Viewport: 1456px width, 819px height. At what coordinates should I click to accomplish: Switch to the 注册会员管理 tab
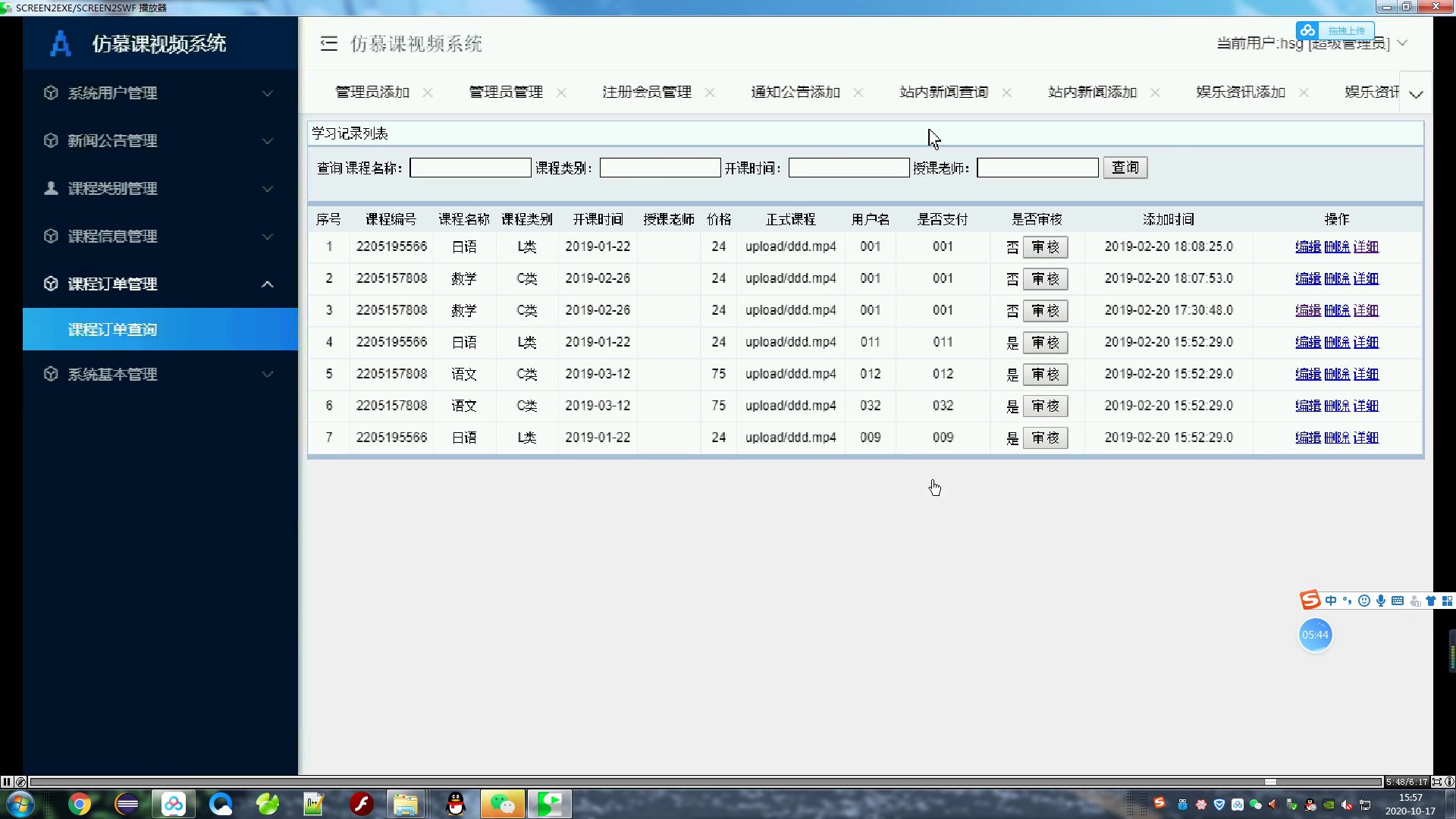647,93
